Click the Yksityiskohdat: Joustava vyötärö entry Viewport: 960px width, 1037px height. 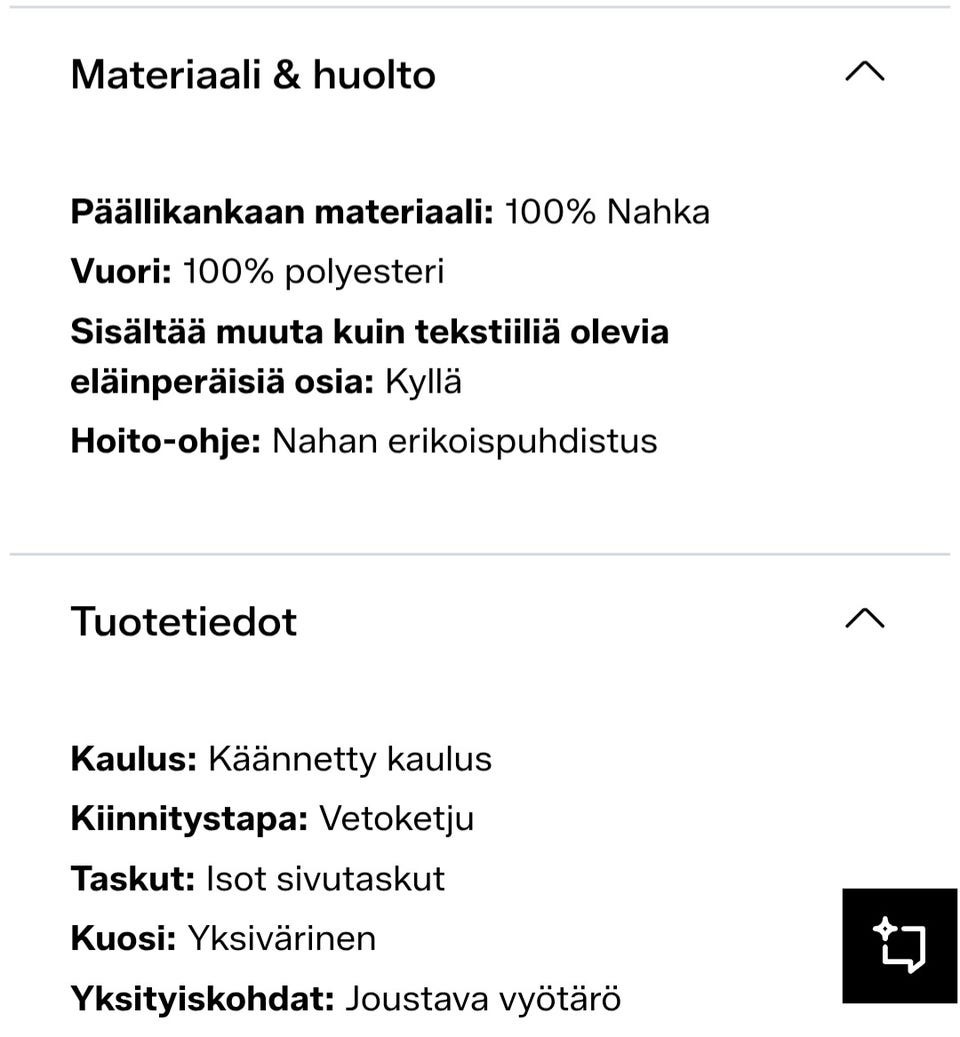tap(346, 997)
